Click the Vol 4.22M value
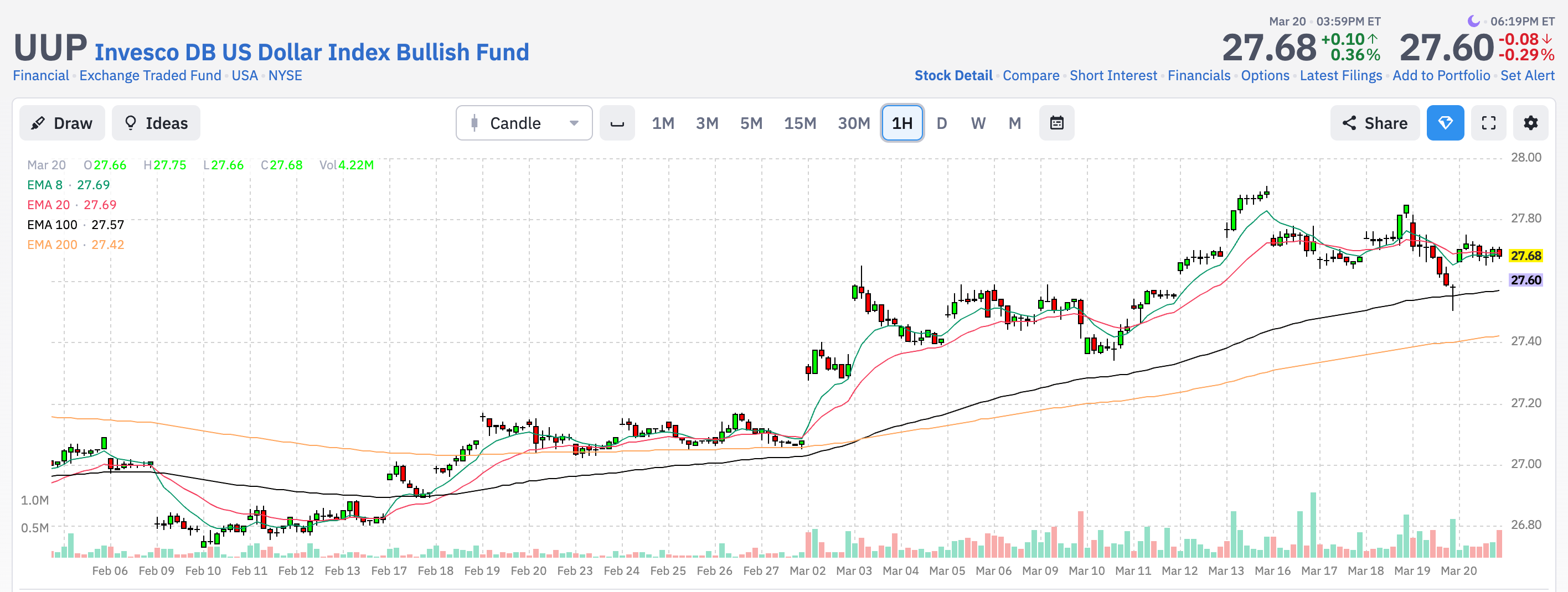This screenshot has height=592, width=1568. click(347, 165)
